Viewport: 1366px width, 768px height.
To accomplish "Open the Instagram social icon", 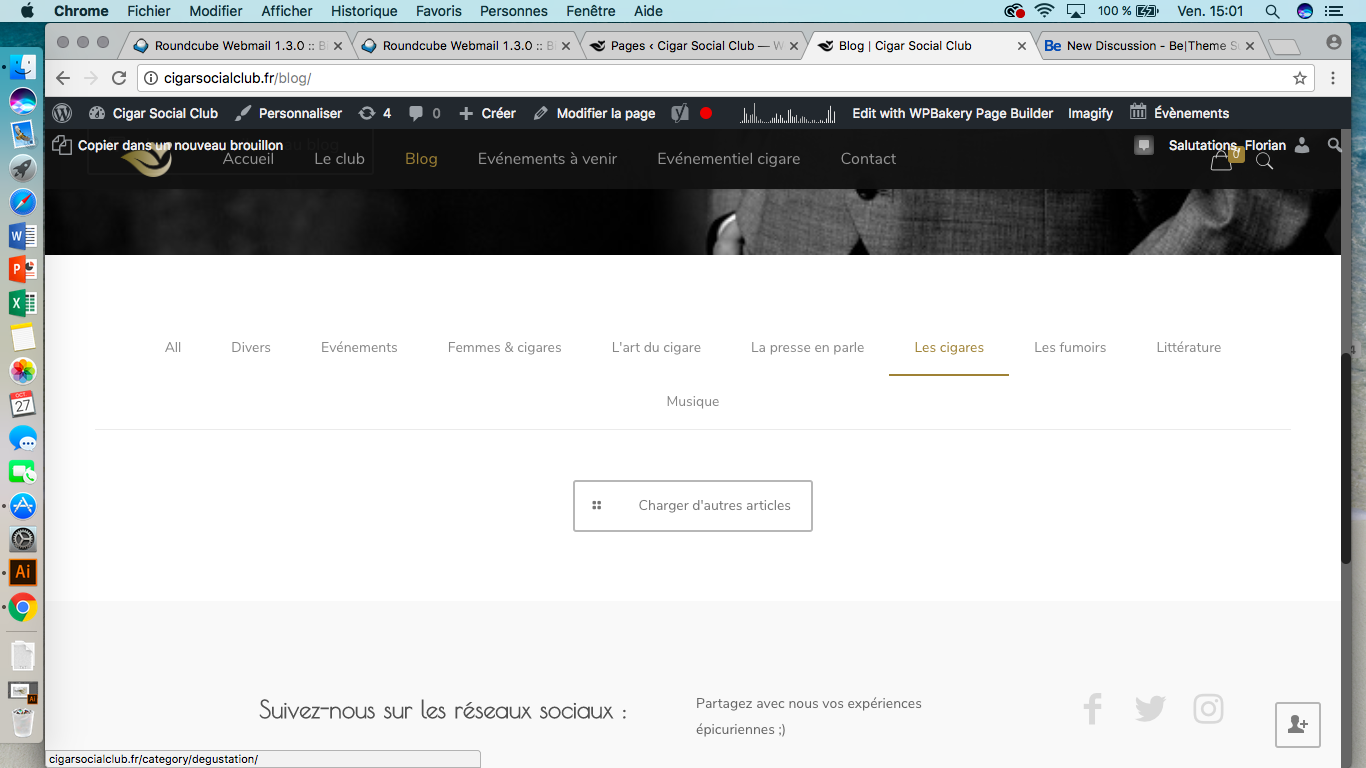I will pyautogui.click(x=1209, y=709).
